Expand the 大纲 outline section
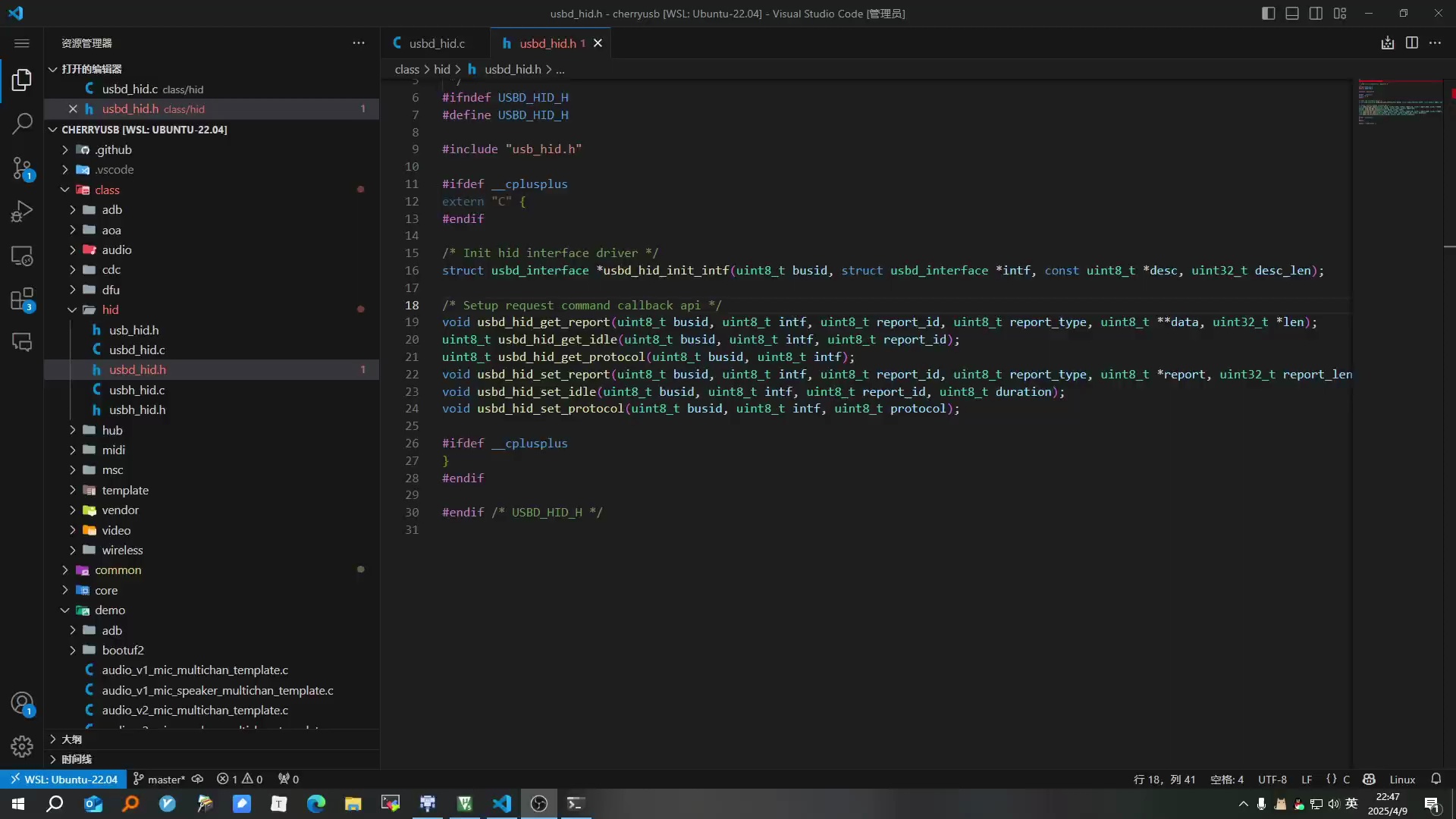The width and height of the screenshot is (1456, 819). tap(71, 739)
